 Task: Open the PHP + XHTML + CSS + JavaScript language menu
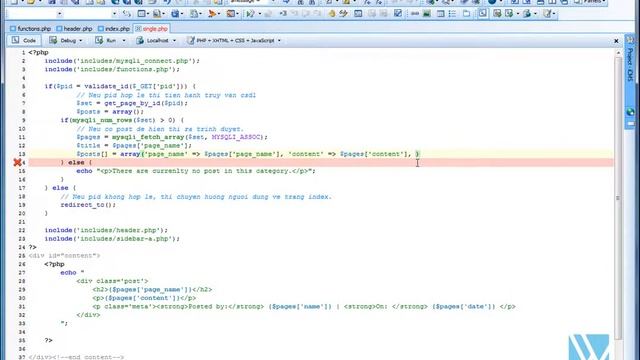[234, 40]
